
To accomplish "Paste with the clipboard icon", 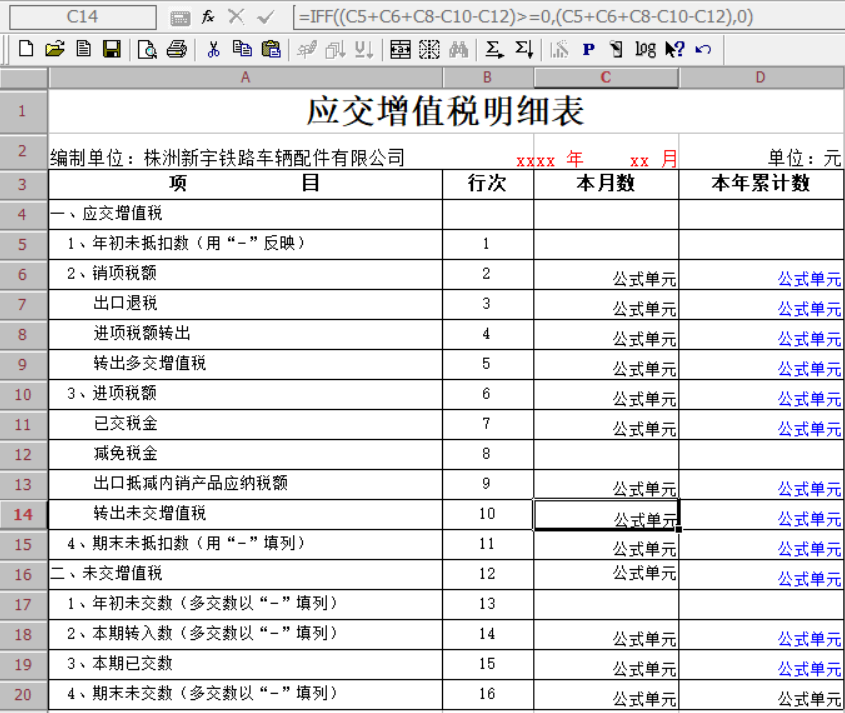I will pyautogui.click(x=271, y=50).
